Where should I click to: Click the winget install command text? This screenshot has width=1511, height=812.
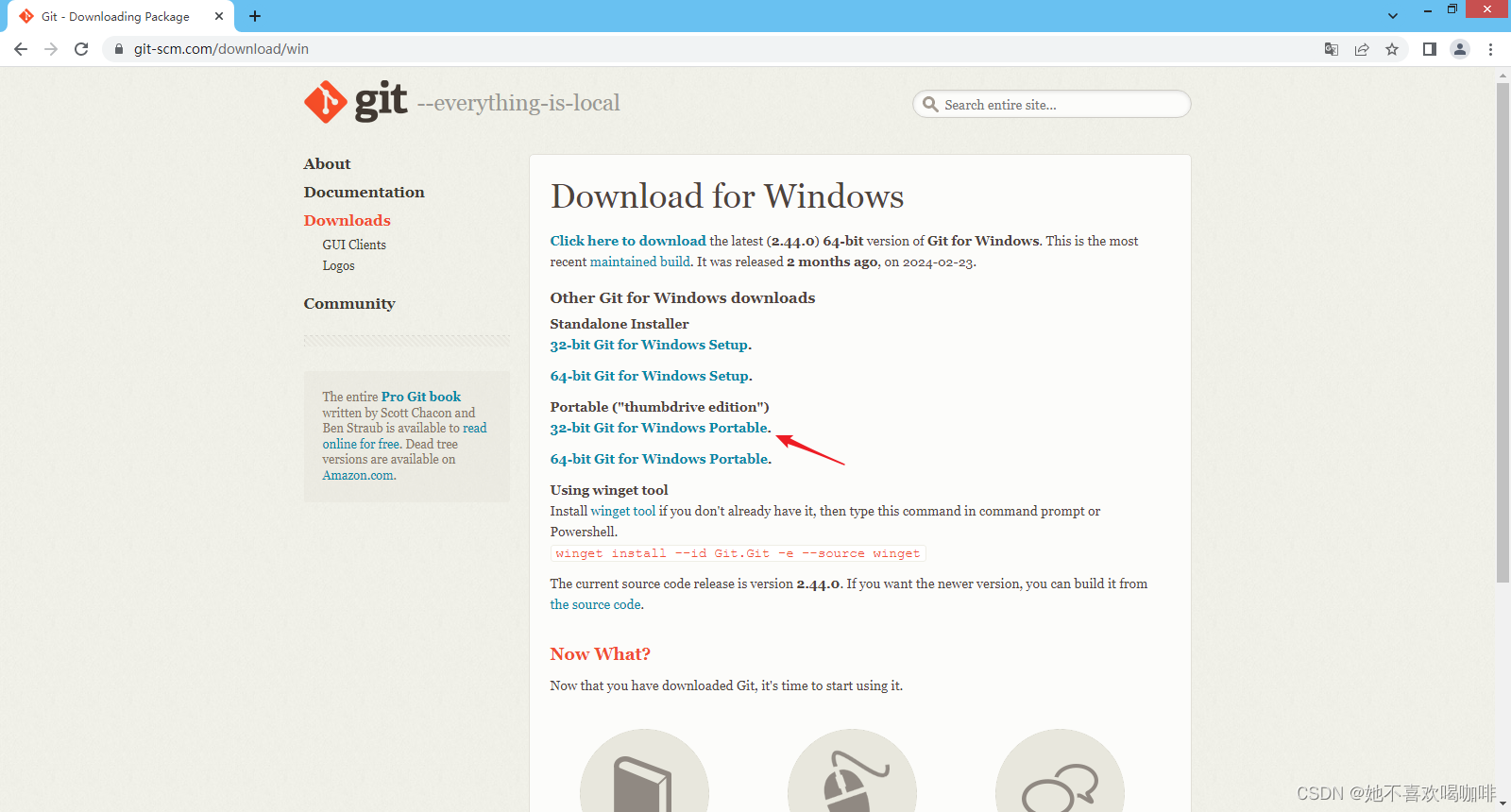pyautogui.click(x=738, y=553)
